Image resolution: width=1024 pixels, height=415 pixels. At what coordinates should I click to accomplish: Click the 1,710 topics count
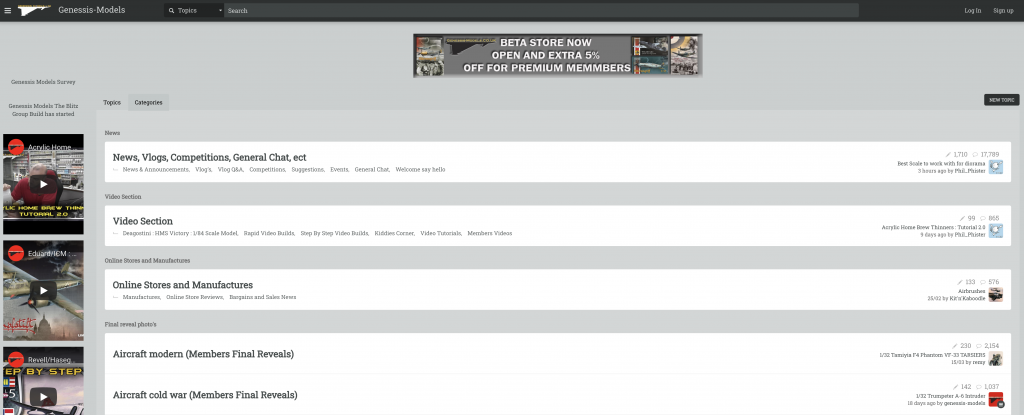956,154
